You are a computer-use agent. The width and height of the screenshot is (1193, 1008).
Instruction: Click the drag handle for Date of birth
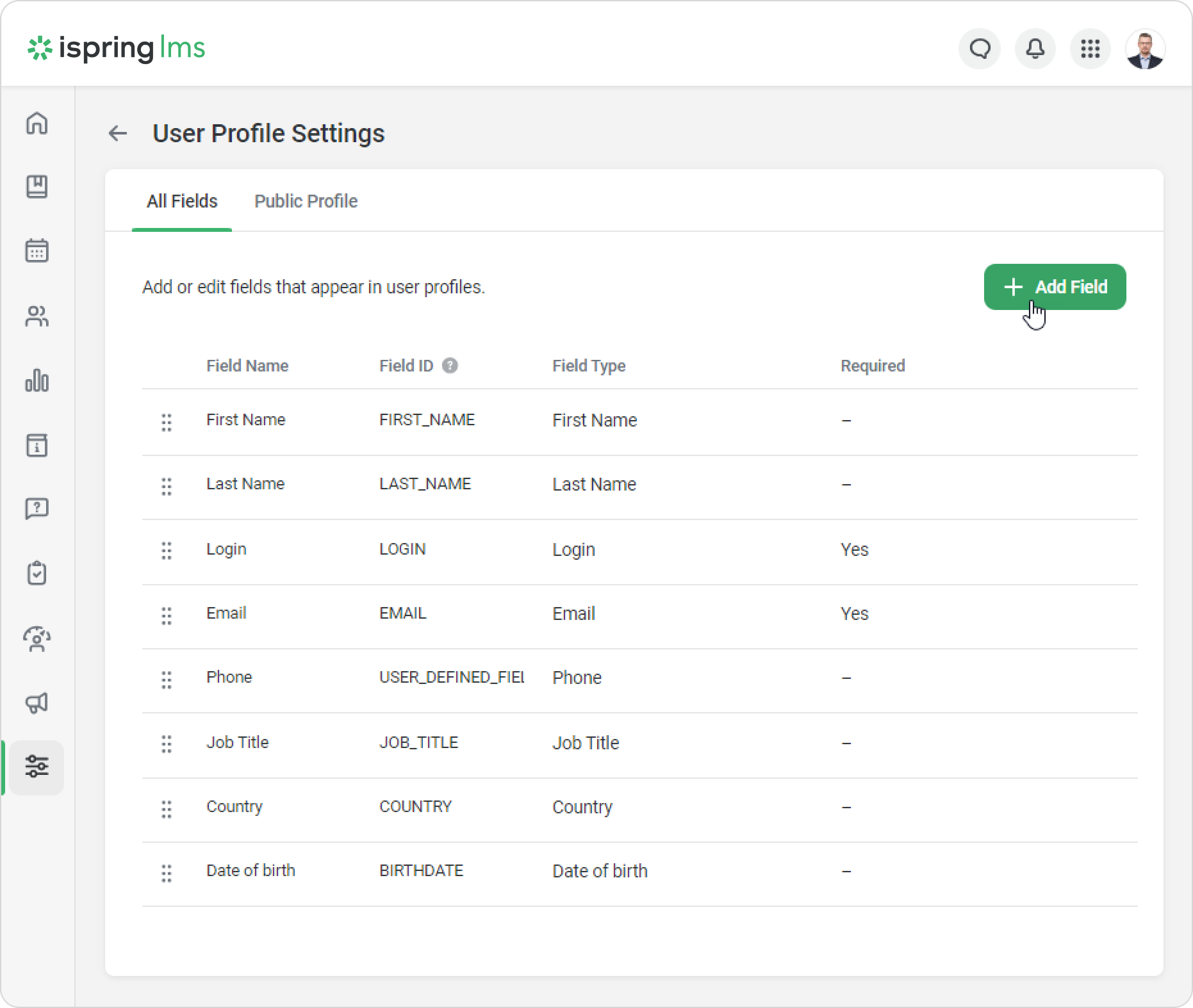pyautogui.click(x=167, y=873)
